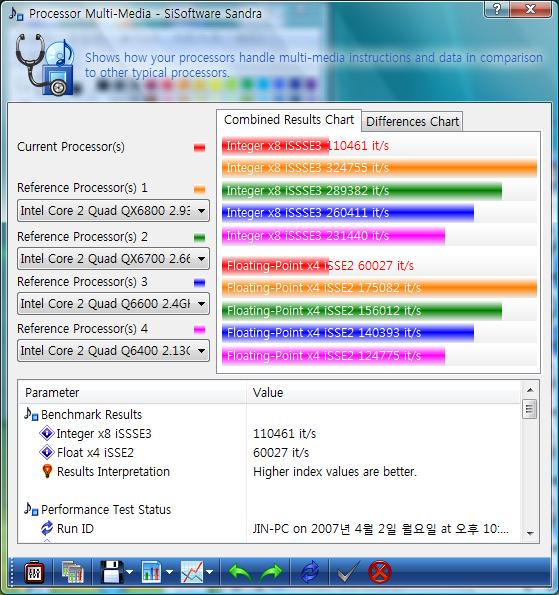
Task: Click the copy windows icon in toolbar
Action: coord(73,571)
